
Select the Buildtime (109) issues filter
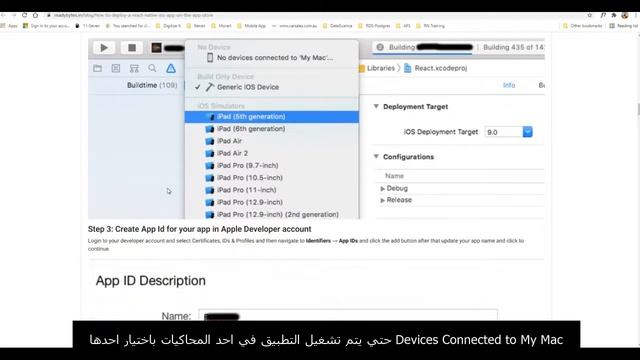click(x=152, y=85)
